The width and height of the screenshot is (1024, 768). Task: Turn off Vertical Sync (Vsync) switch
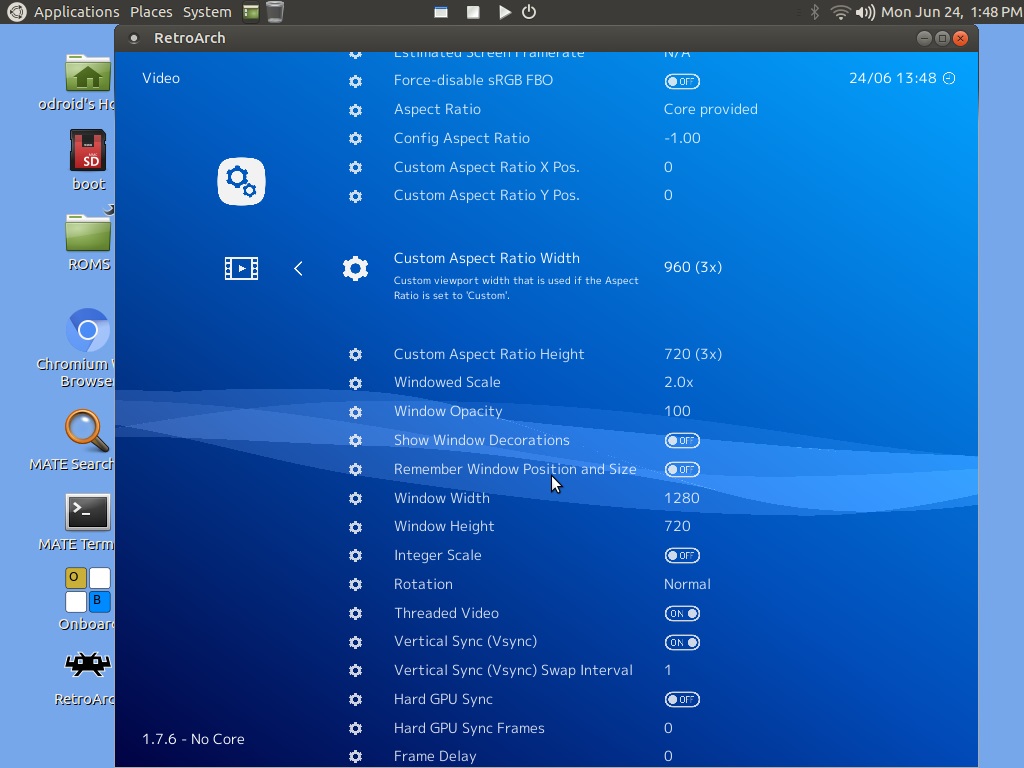682,643
